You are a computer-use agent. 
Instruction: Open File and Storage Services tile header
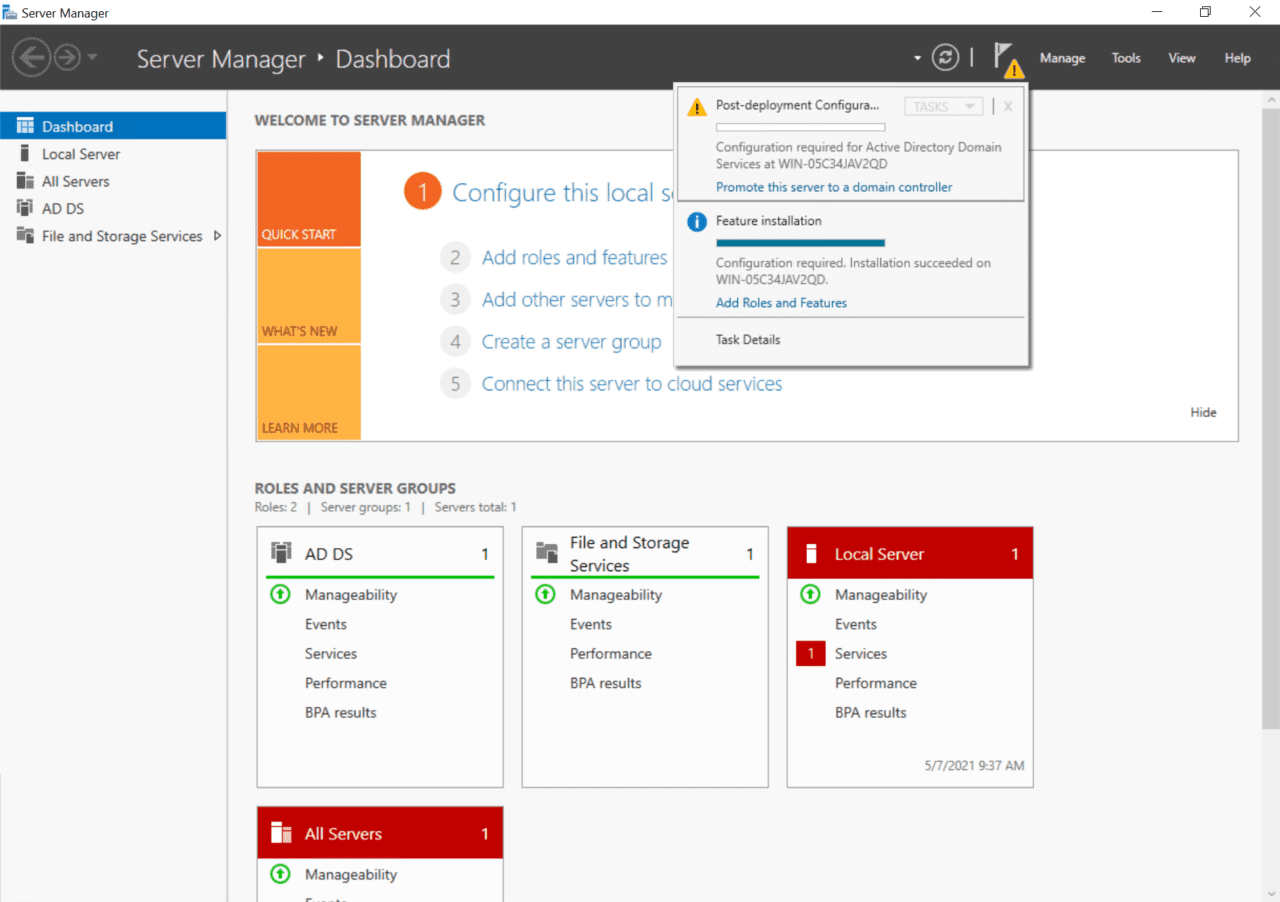pos(645,554)
